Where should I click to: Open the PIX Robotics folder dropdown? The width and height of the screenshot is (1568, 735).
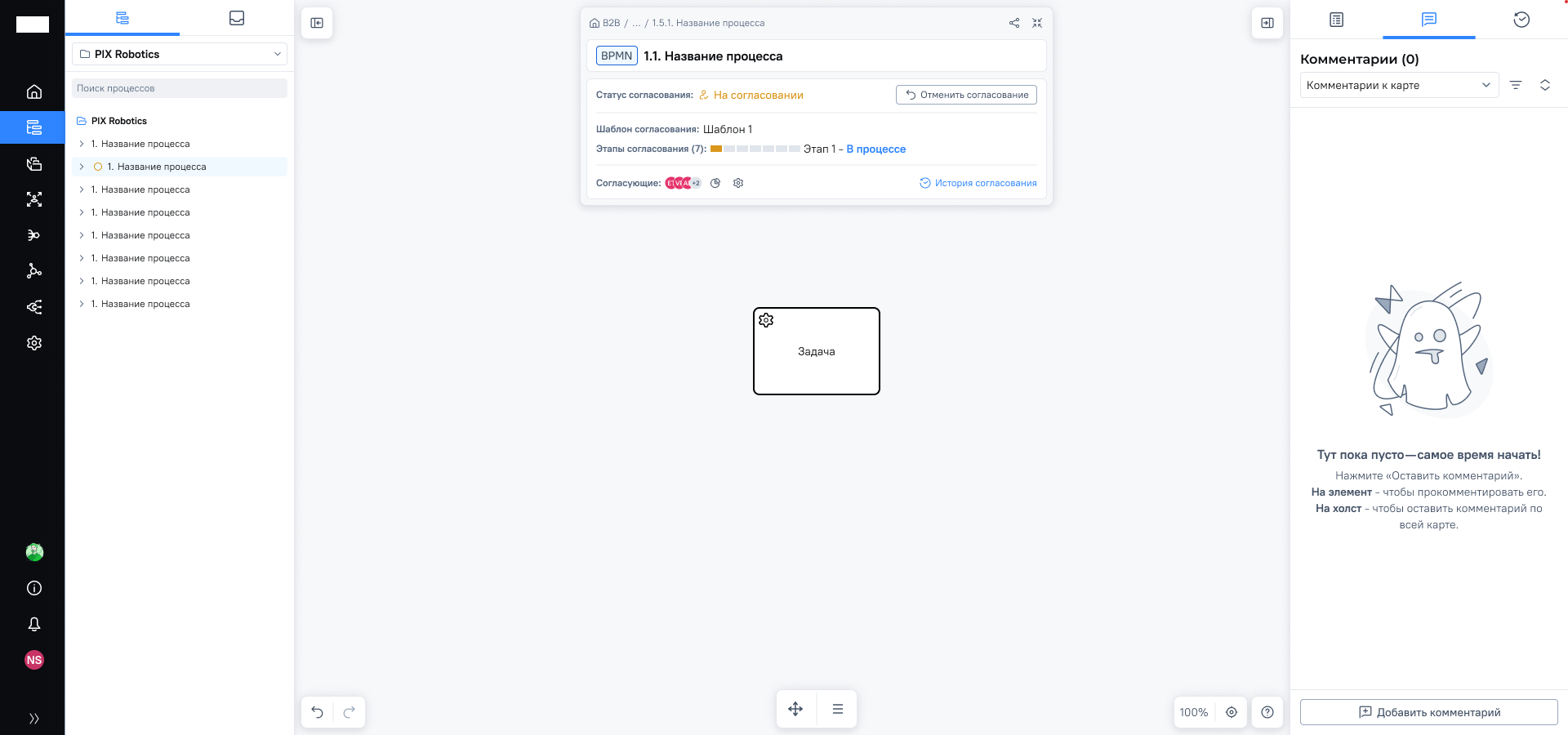[x=180, y=54]
